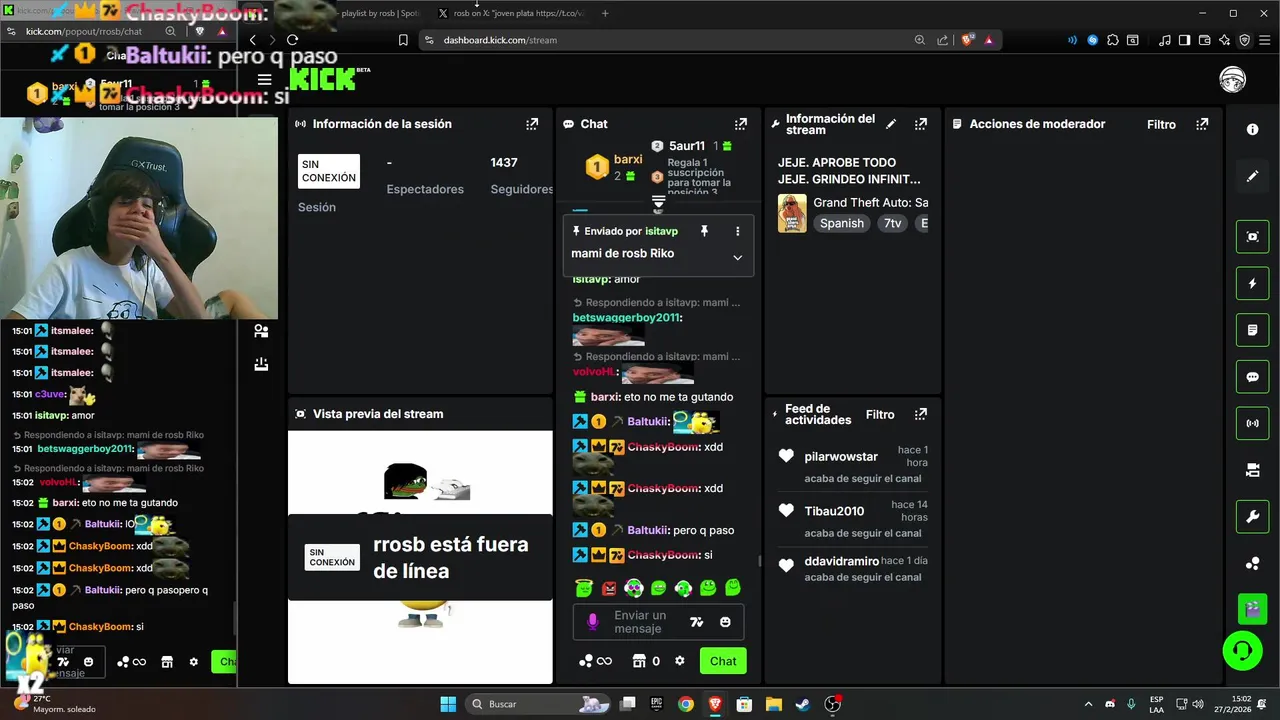1280x720 pixels.
Task: Open Google Chrome from the taskbar
Action: (x=686, y=704)
